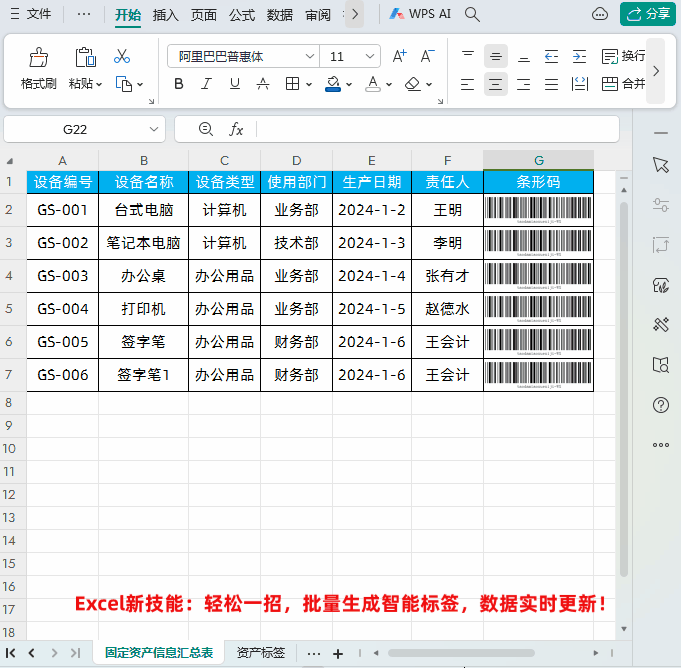Image resolution: width=681 pixels, height=668 pixels.
Task: Decrease font size with A- icon
Action: point(427,56)
